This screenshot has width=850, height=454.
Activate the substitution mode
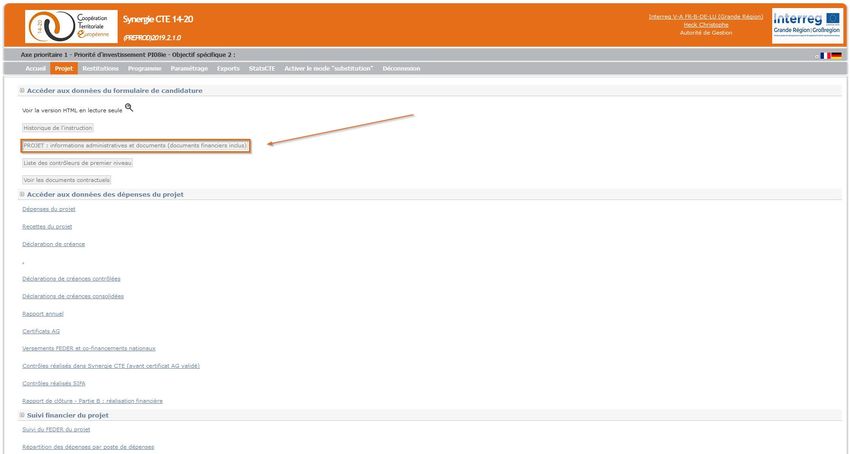pyautogui.click(x=329, y=68)
